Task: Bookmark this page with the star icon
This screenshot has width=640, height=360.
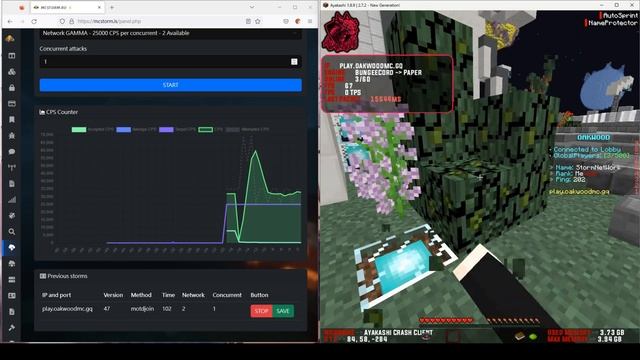Action: [258, 21]
